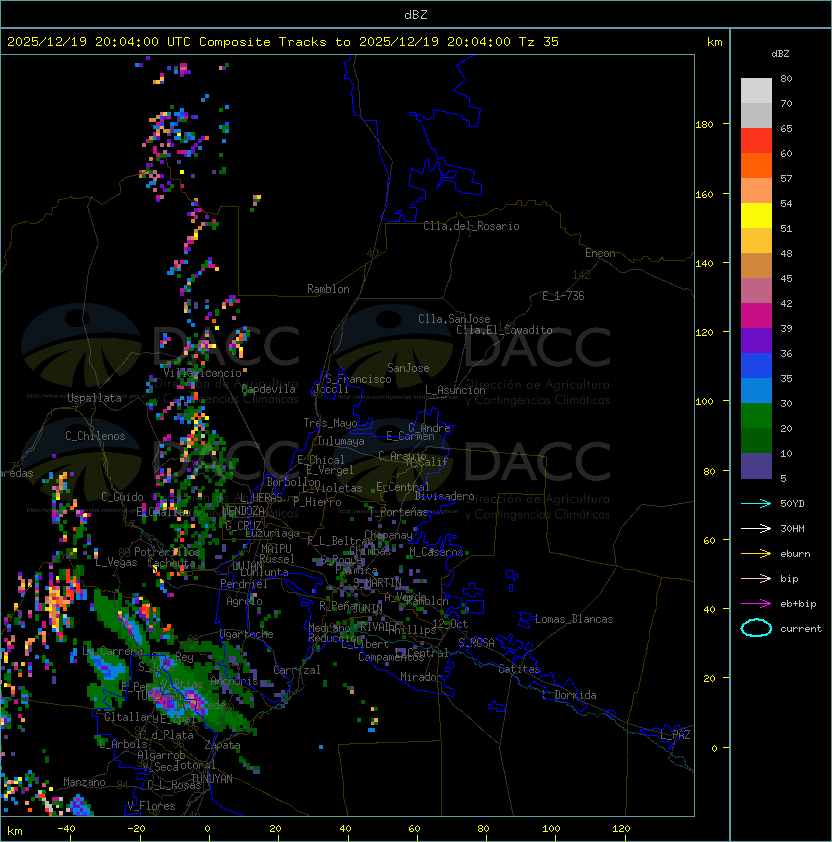Click the Mirador place label
This screenshot has height=842, width=832.
421,677
